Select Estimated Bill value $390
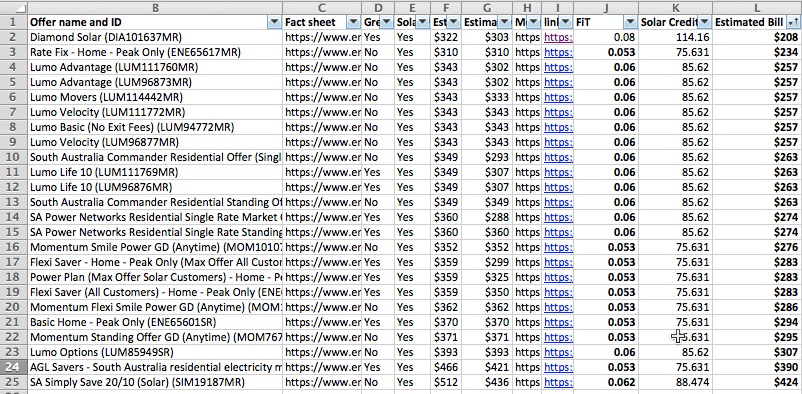This screenshot has width=802, height=394. point(756,367)
